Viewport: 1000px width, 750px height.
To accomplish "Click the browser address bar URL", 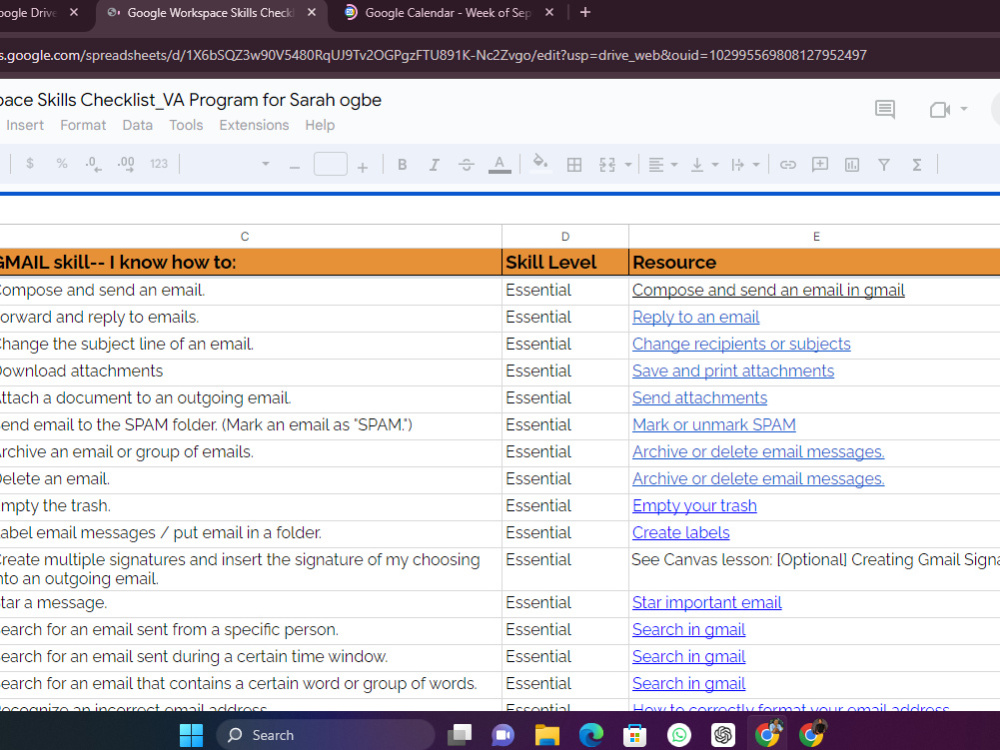I will (434, 55).
